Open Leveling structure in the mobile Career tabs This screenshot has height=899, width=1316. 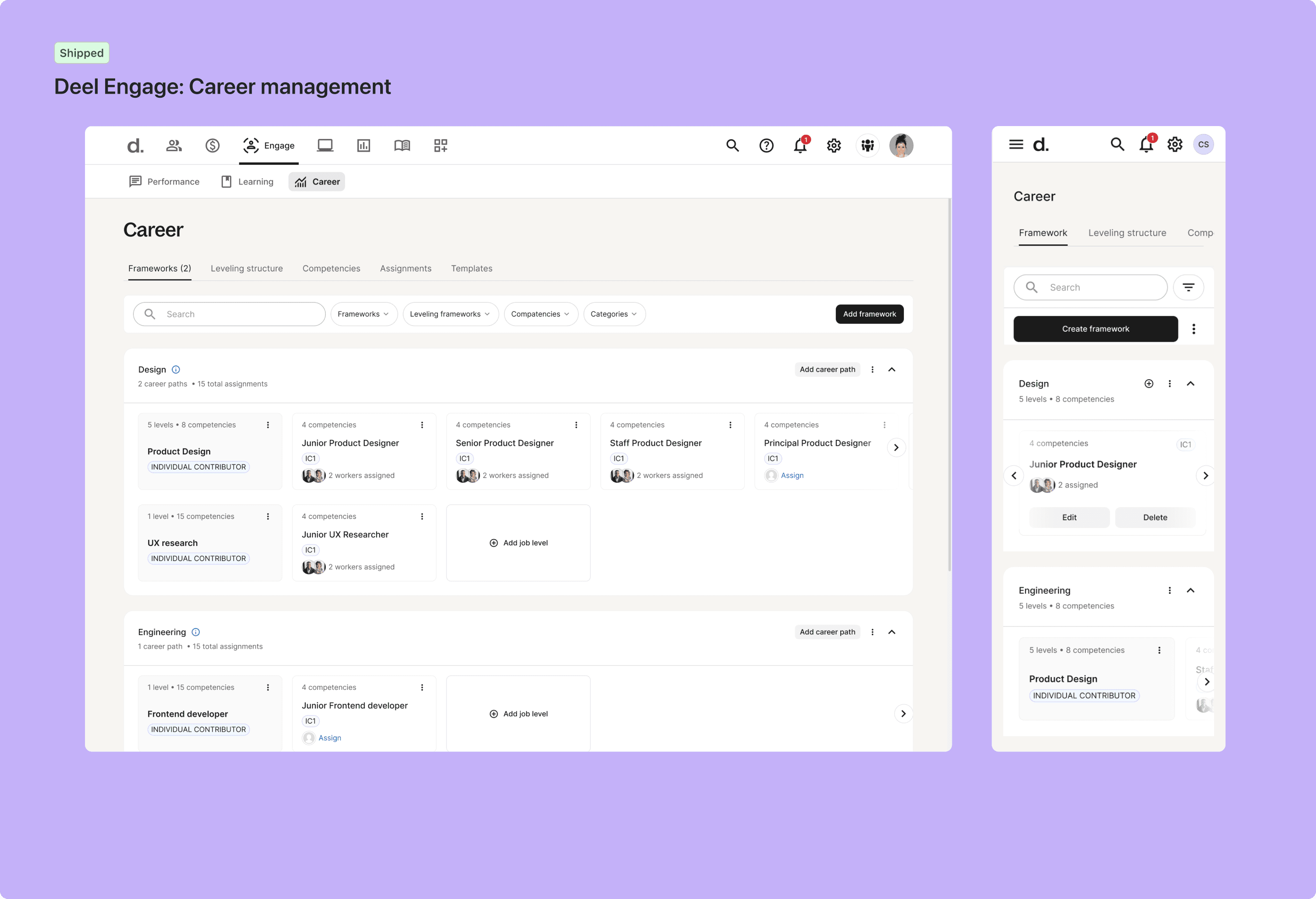tap(1127, 233)
